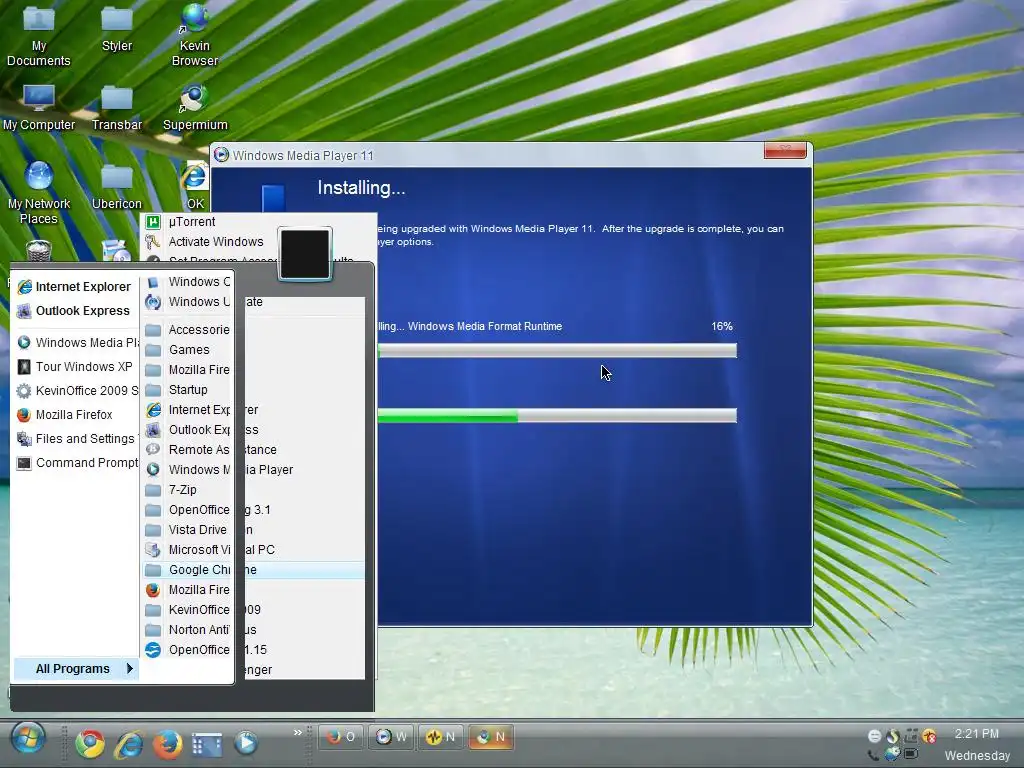
Task: Click the 16% progress percentage text
Action: point(722,326)
